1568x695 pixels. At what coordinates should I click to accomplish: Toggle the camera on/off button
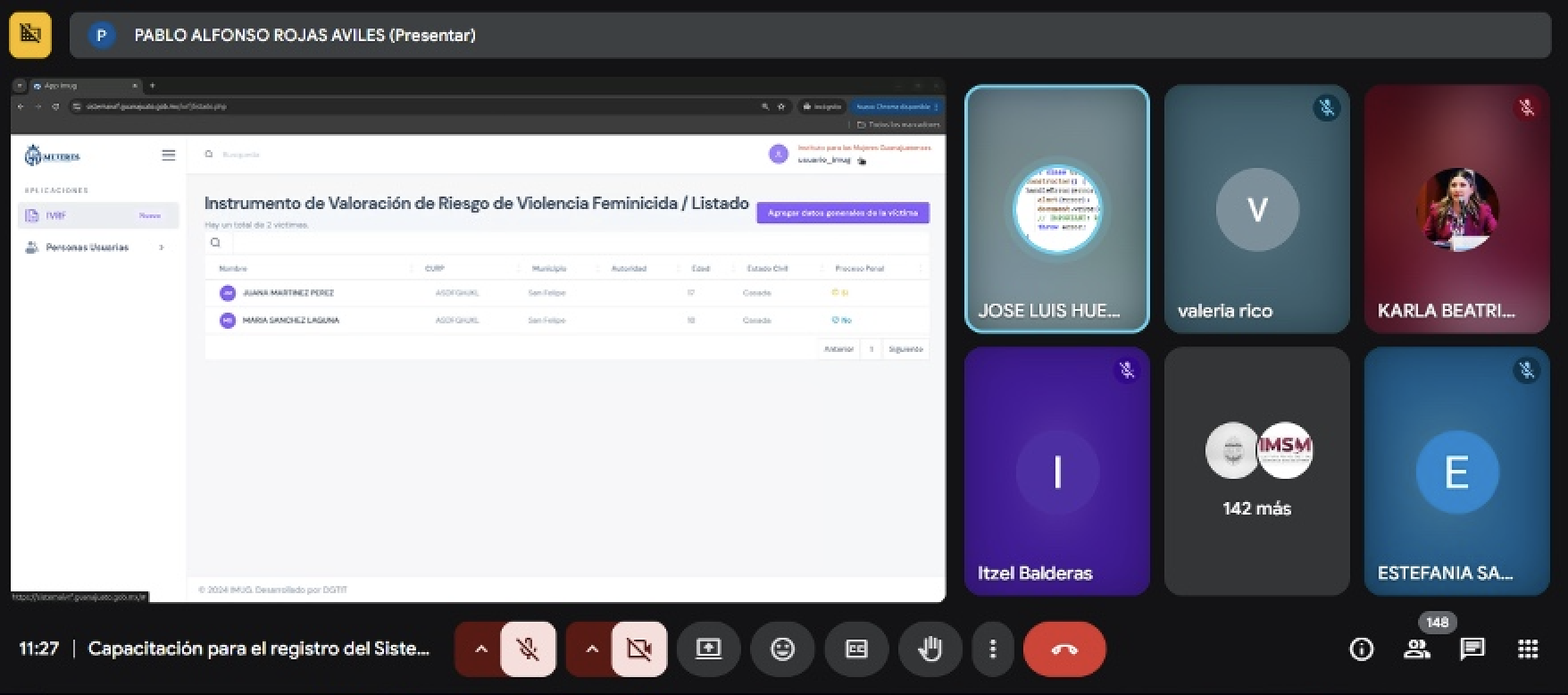(x=639, y=649)
